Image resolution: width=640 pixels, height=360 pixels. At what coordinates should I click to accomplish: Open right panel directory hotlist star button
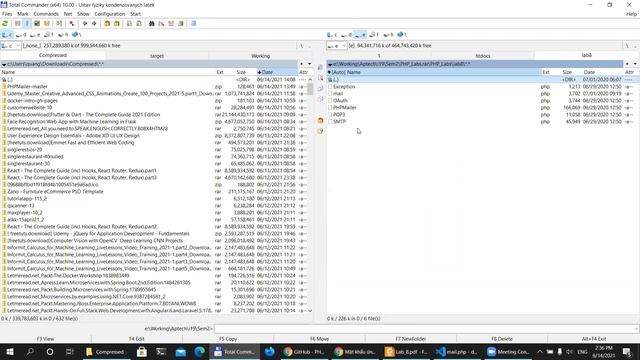tap(628, 64)
